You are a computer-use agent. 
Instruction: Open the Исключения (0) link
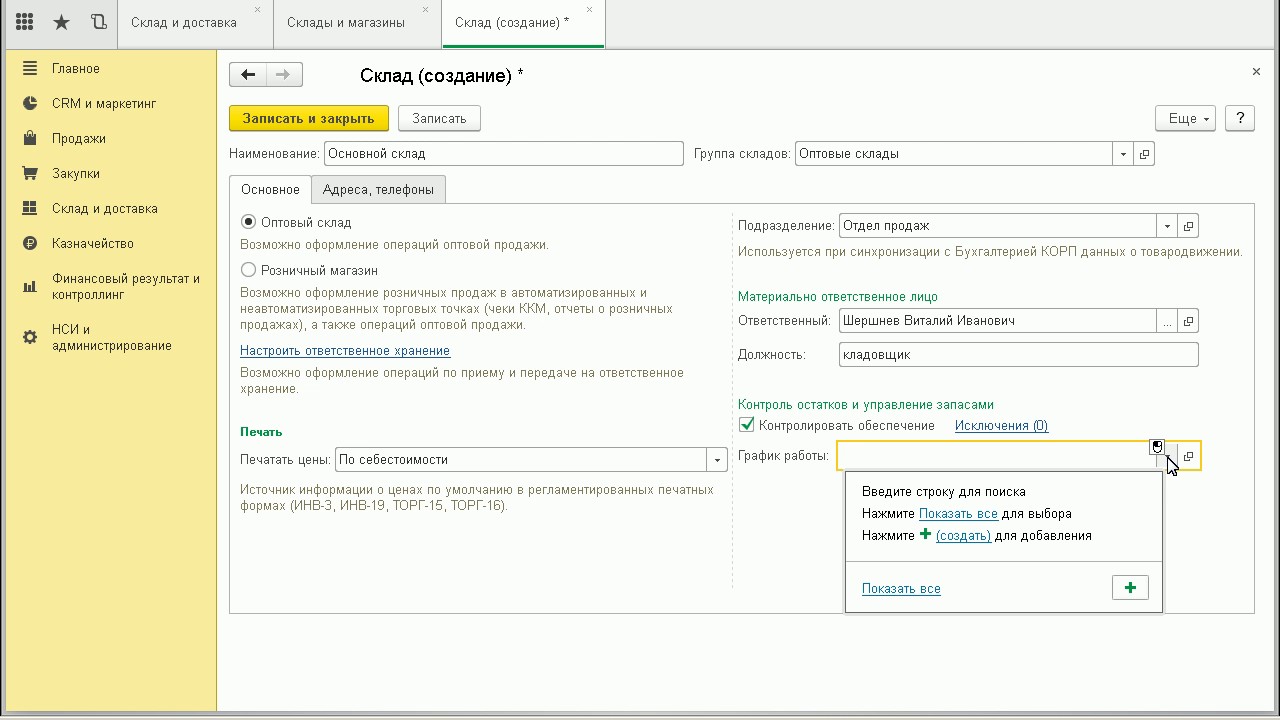[1001, 426]
